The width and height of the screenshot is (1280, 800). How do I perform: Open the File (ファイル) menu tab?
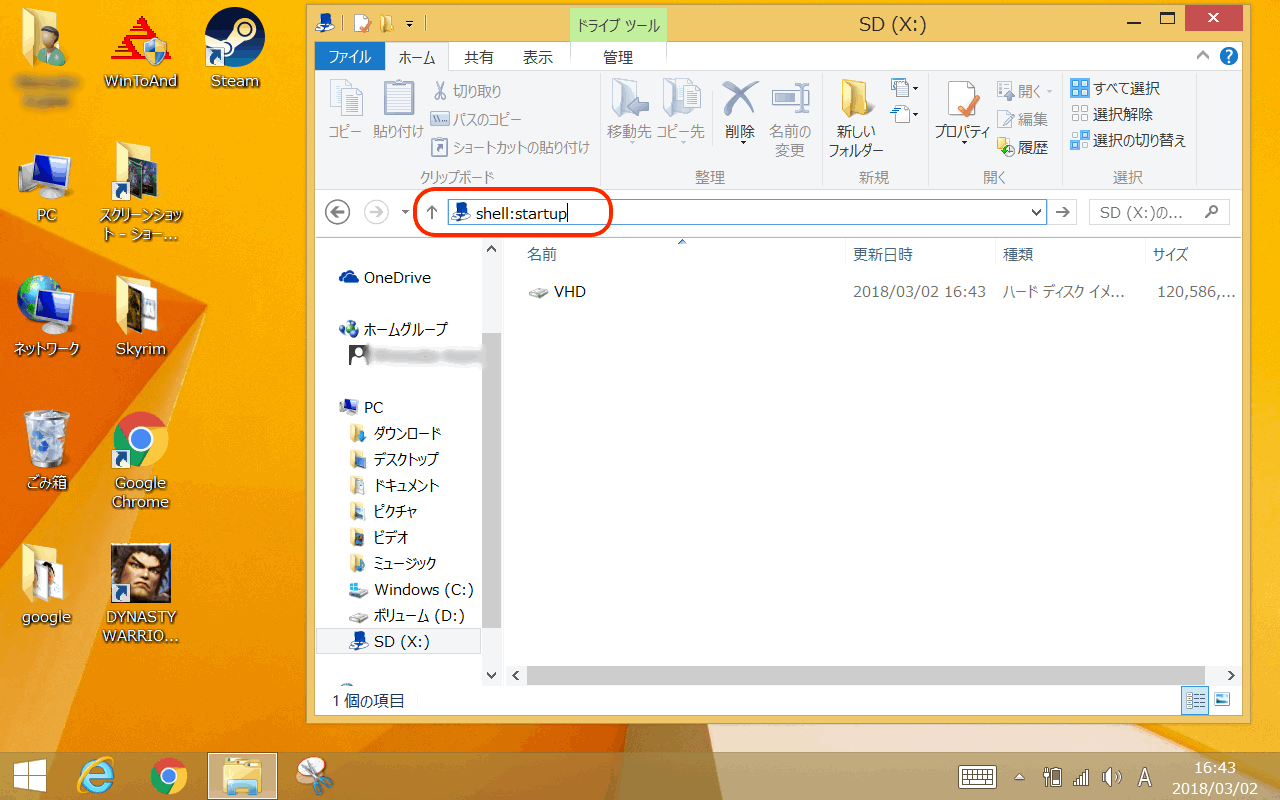[x=349, y=58]
